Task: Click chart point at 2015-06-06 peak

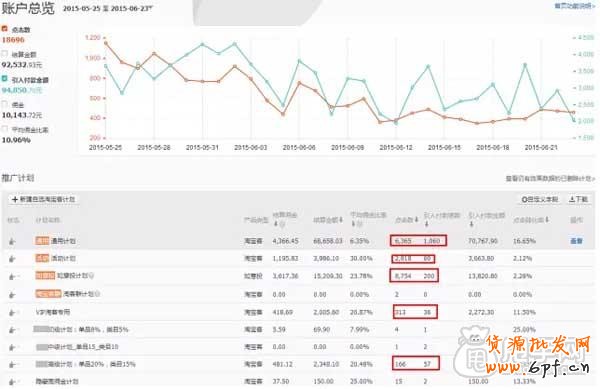Action: tap(299, 61)
